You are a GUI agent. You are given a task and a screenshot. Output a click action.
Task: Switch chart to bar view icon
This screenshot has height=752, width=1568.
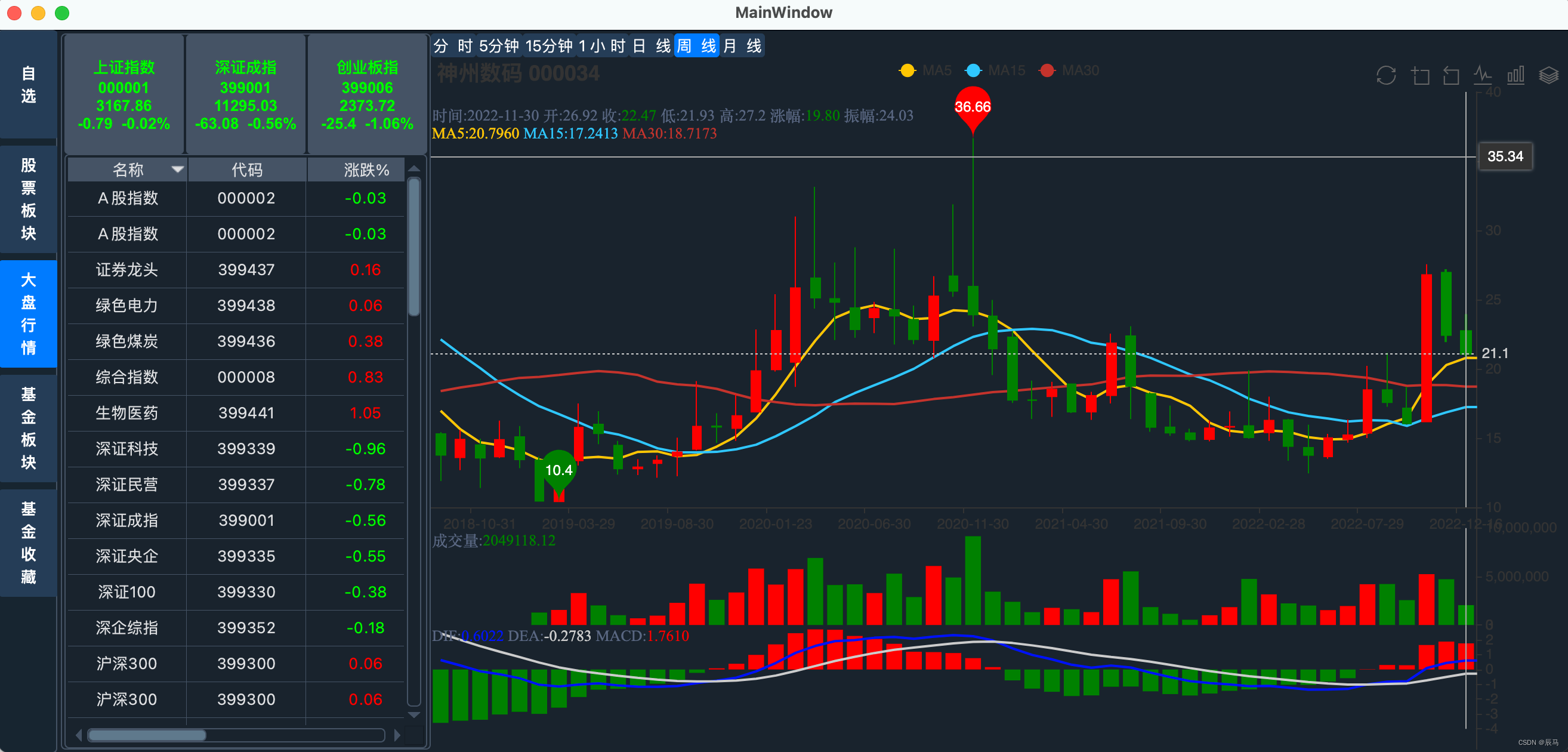(x=1515, y=76)
